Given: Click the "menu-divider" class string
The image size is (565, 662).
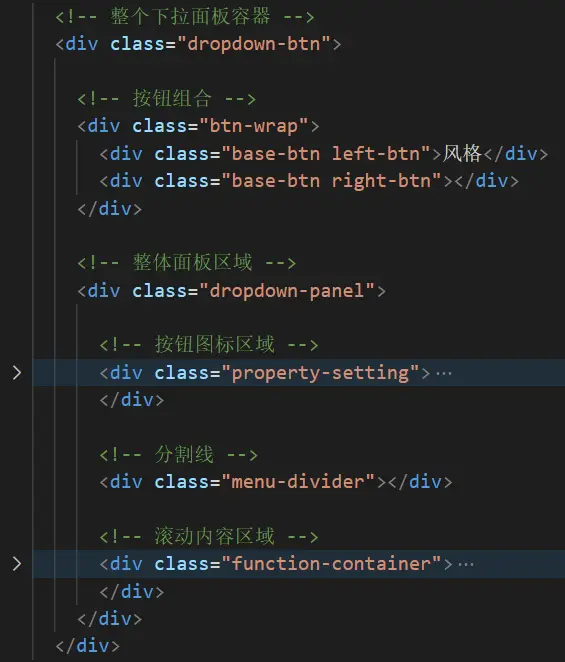Looking at the screenshot, I should pos(298,482).
